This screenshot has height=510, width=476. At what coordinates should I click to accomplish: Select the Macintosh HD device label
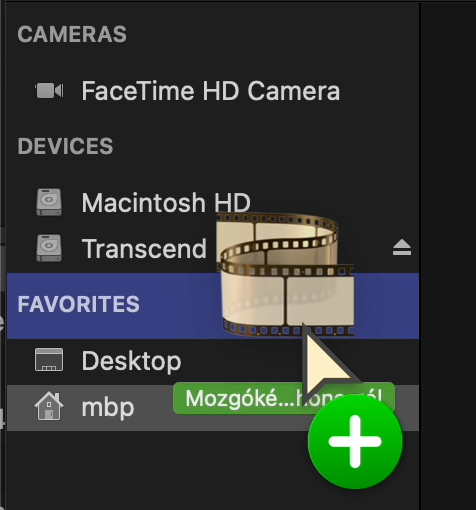pos(166,202)
